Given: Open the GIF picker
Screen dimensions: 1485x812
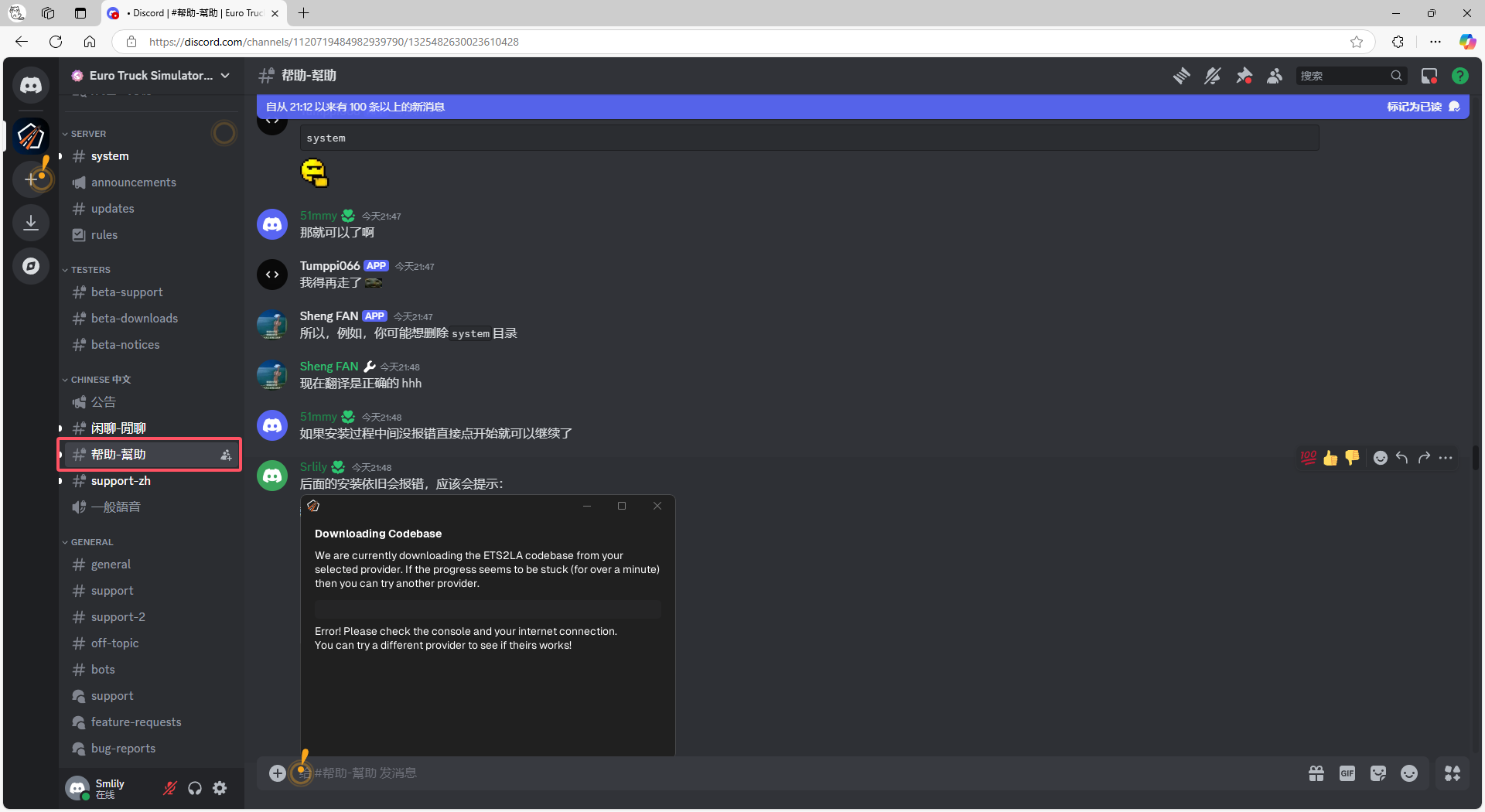Looking at the screenshot, I should [x=1347, y=773].
